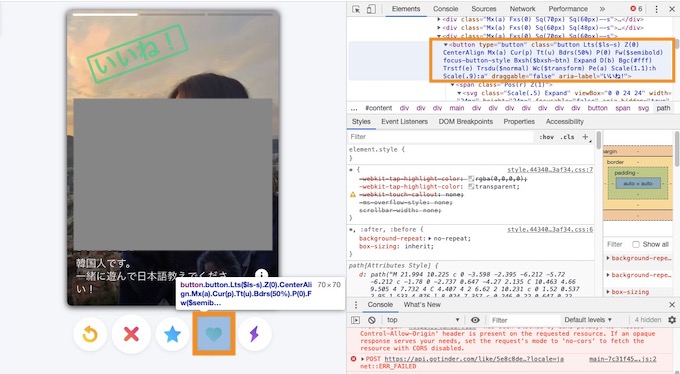Click the blue star super like button
Viewport: 680px width, 374px height.
point(172,334)
